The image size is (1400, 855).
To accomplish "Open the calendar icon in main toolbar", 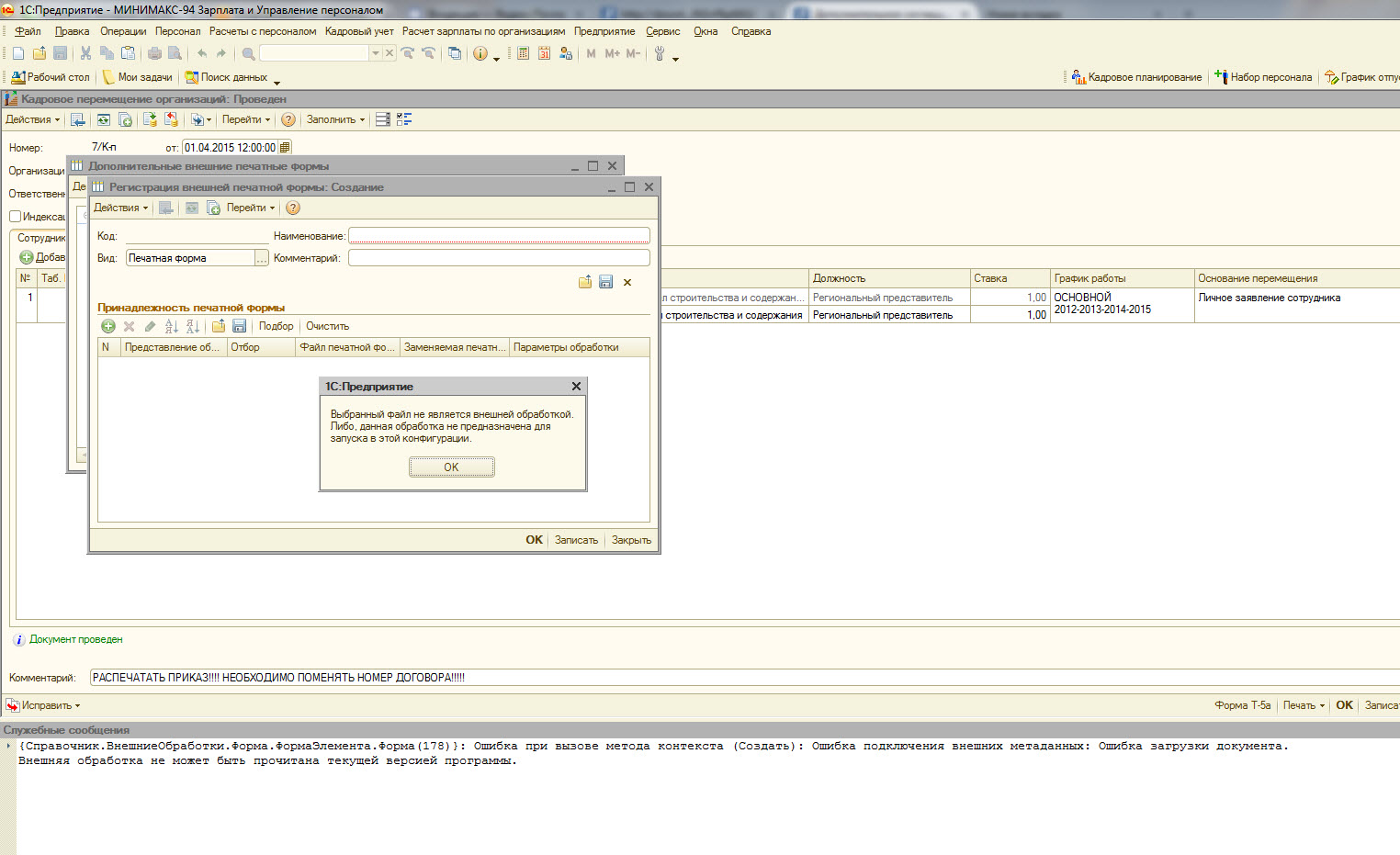I will 544,53.
